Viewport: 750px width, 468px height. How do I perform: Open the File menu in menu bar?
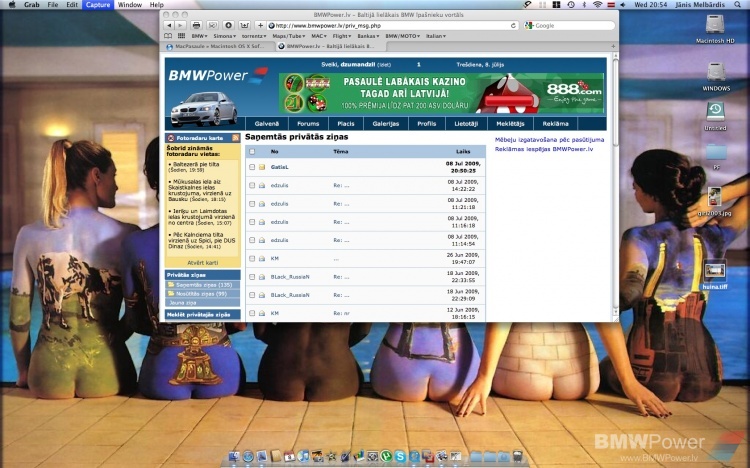53,4
